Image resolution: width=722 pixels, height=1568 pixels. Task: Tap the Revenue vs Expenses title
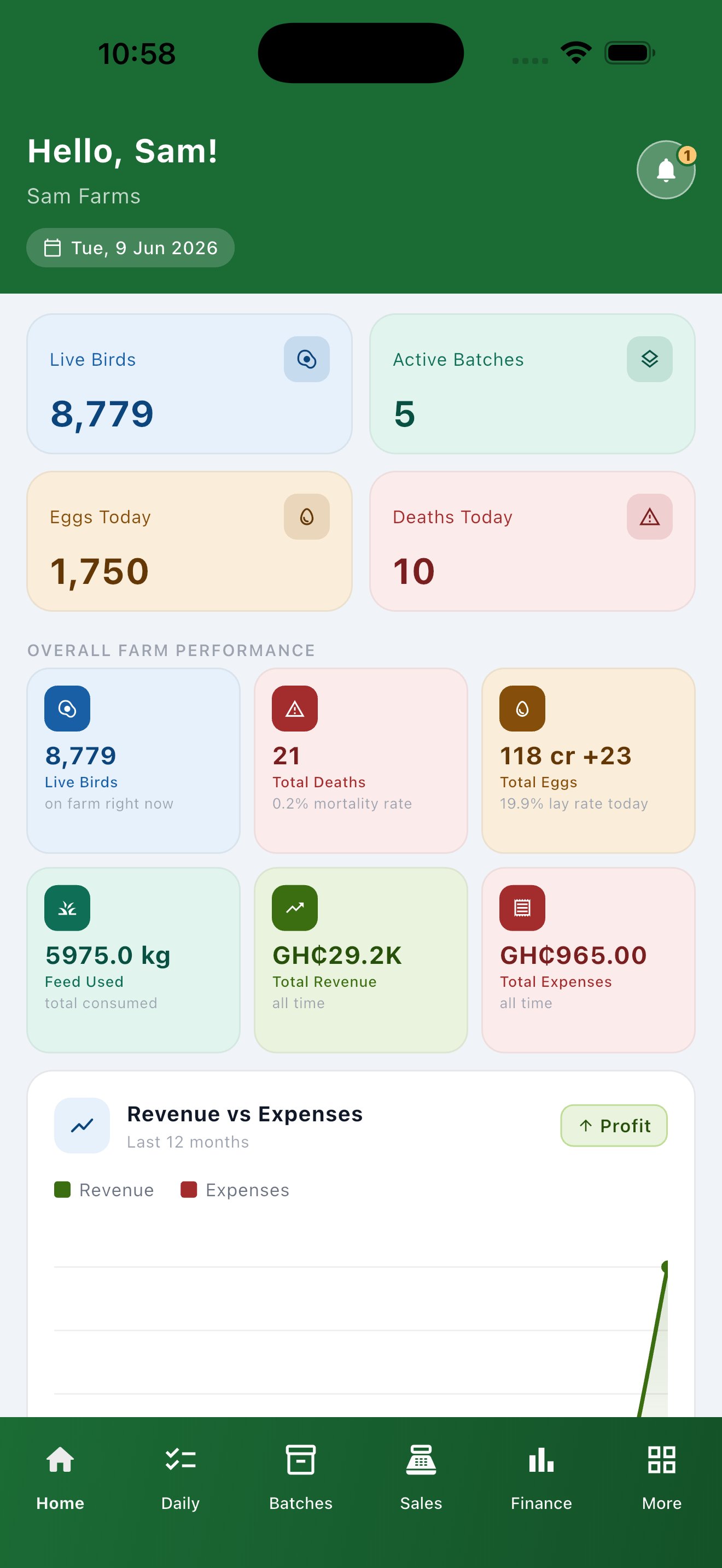244,1114
